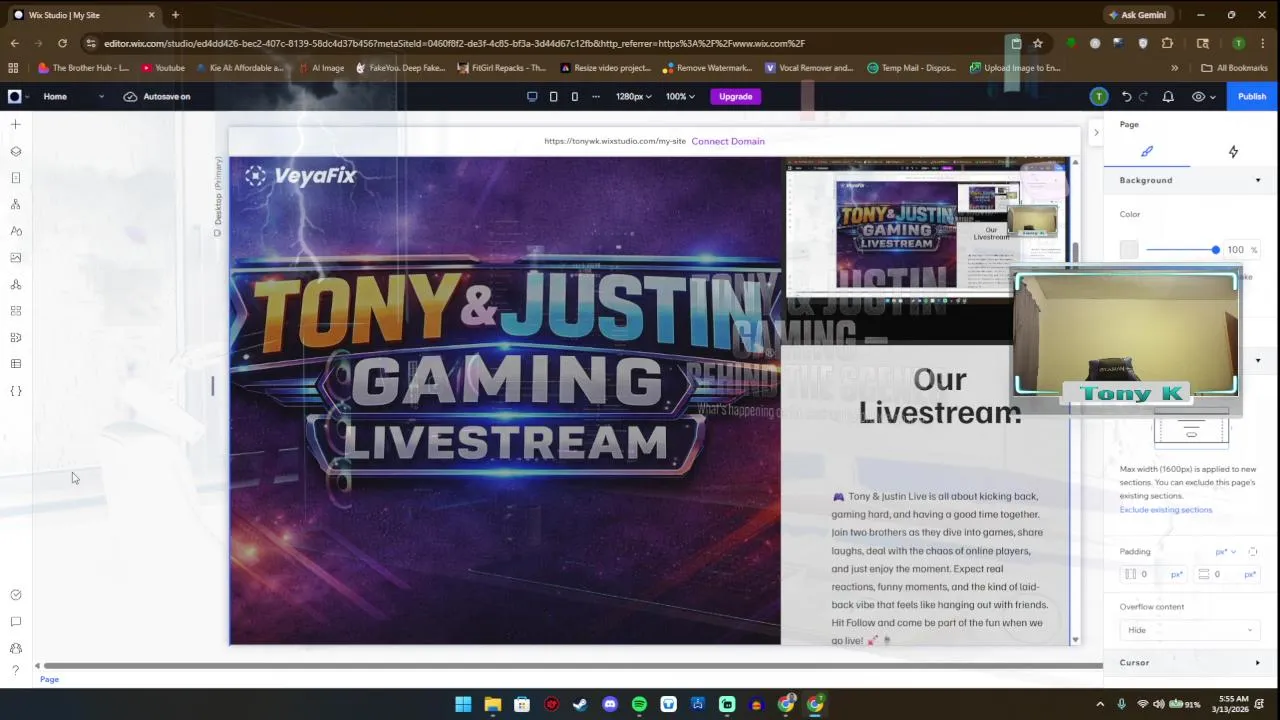
Task: Open the Home page dropdown
Action: [x=74, y=96]
